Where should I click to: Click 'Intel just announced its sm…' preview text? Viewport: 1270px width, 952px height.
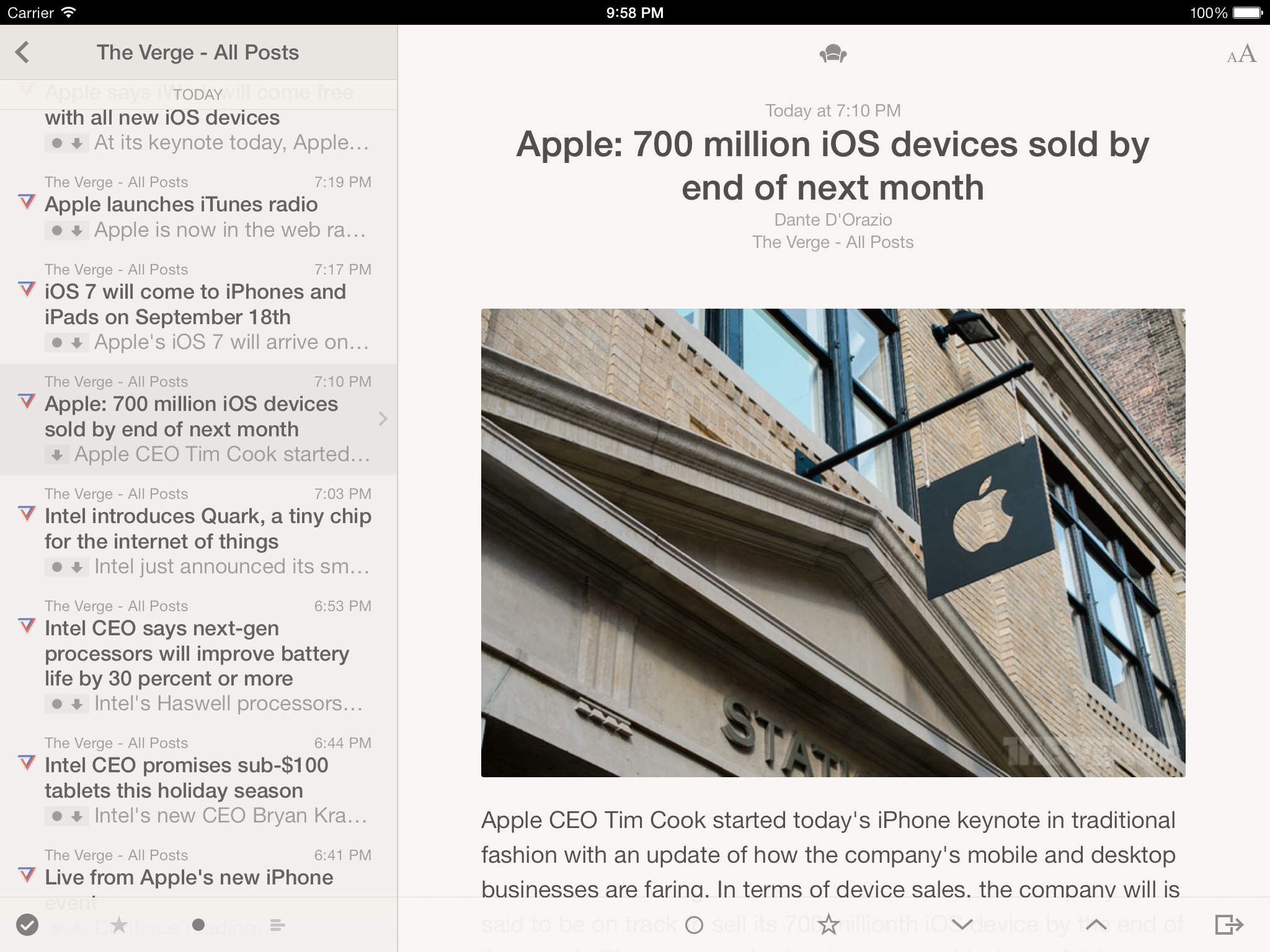(232, 567)
